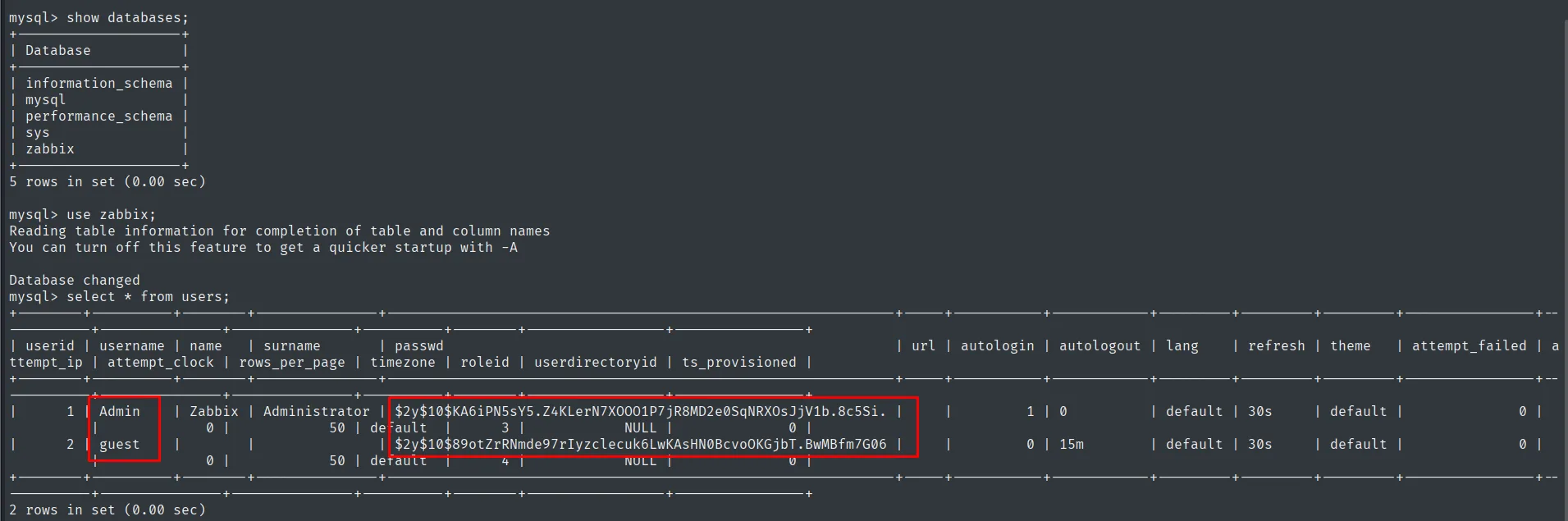The height and width of the screenshot is (521, 1568).
Task: Click the Admin row '30s' refresh value
Action: click(x=1259, y=412)
